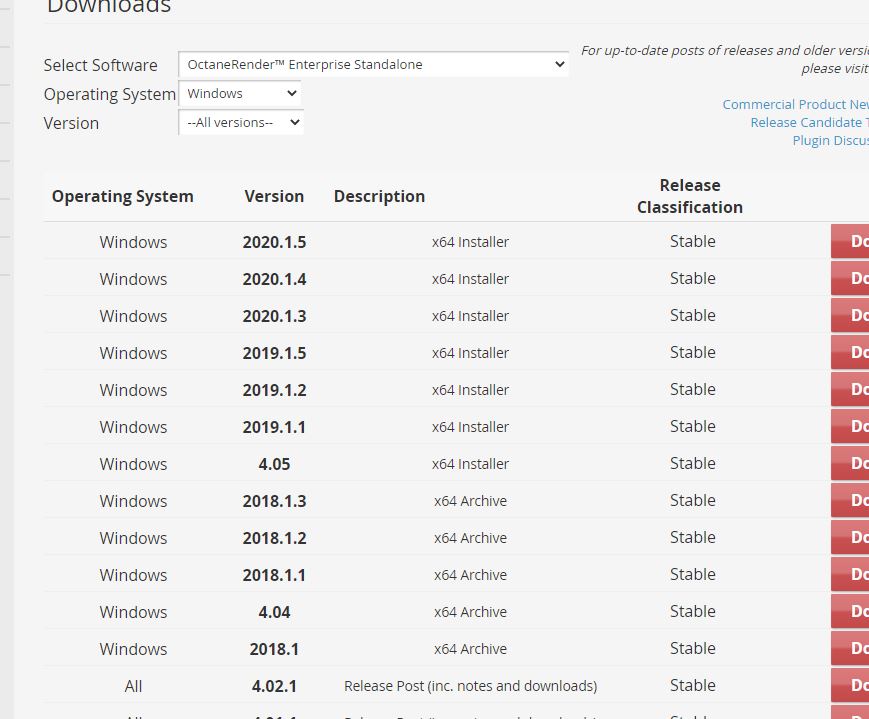Select version number 2019.1.5 text
The height and width of the screenshot is (719, 869).
coord(274,353)
